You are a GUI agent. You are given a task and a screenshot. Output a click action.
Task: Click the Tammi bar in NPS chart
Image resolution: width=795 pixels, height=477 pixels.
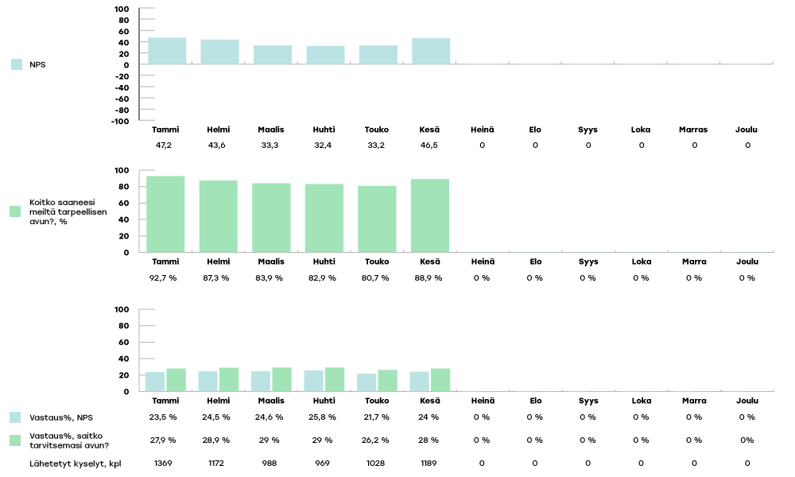pos(166,51)
